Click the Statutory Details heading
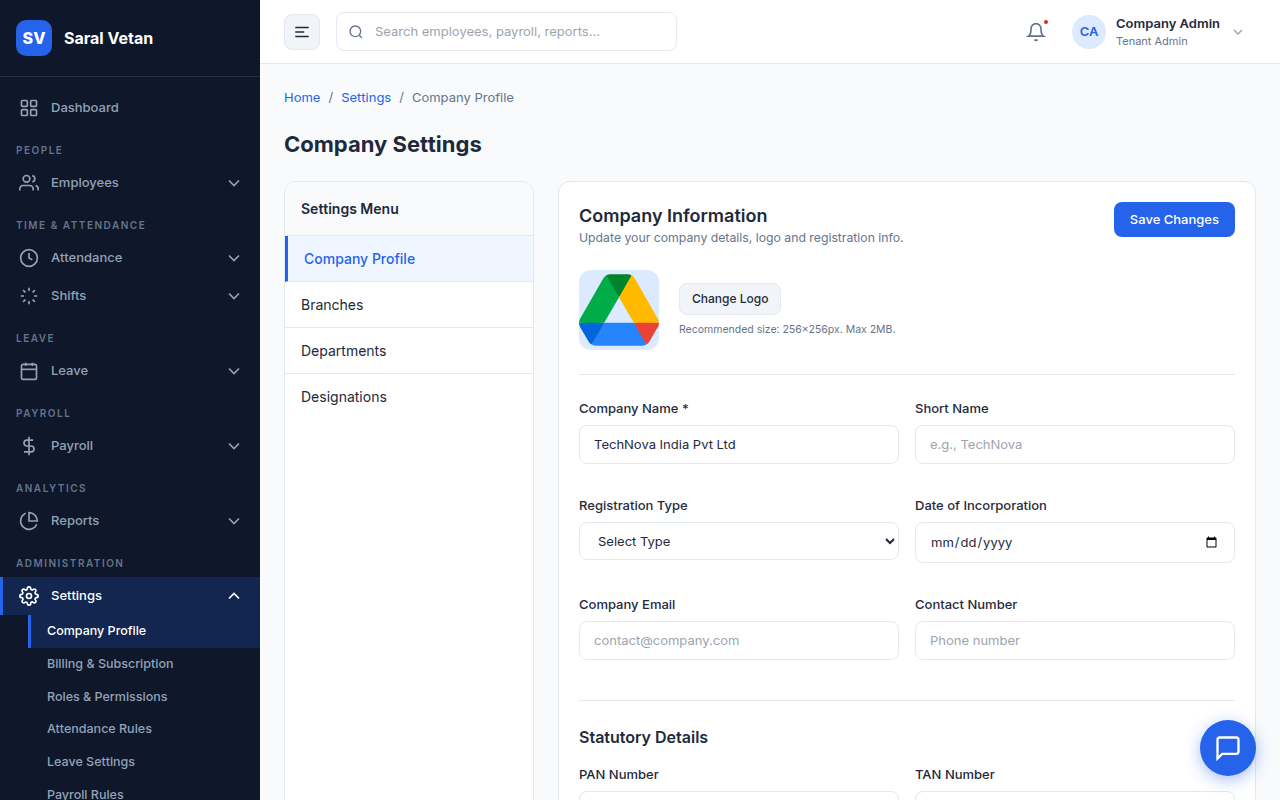Viewport: 1280px width, 800px height. click(x=643, y=737)
